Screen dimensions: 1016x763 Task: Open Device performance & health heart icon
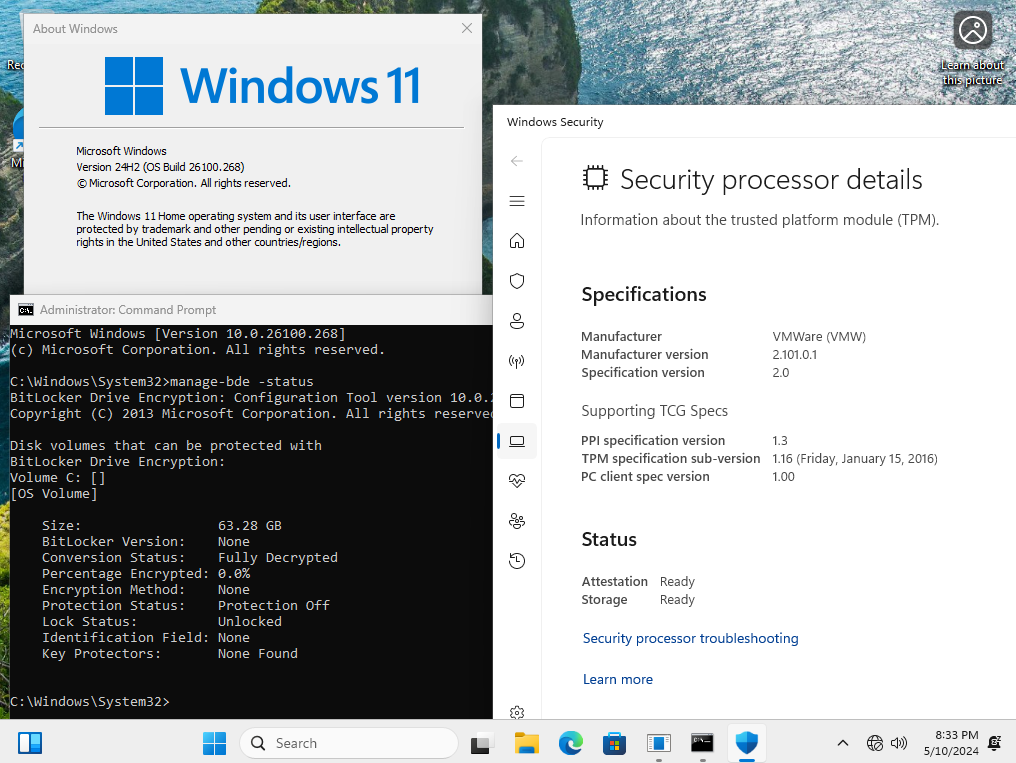tap(516, 481)
